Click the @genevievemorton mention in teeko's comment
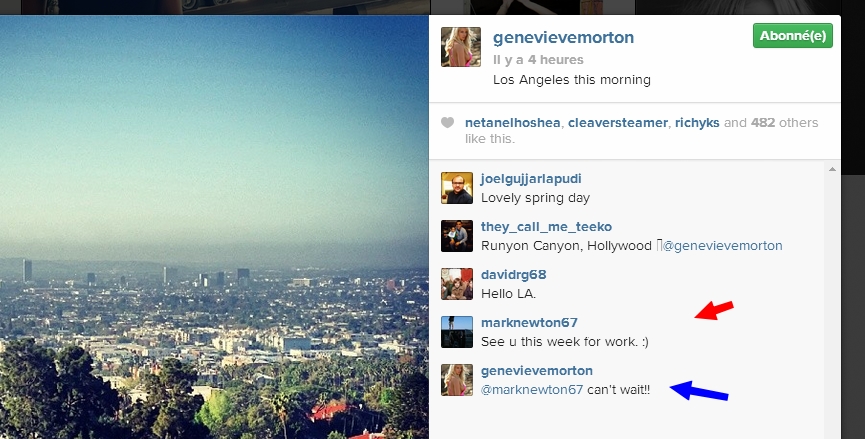 pyautogui.click(x=723, y=245)
